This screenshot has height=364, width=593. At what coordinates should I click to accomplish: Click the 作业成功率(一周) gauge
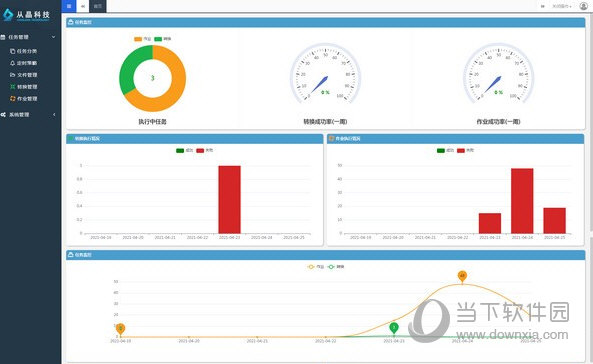coord(498,74)
